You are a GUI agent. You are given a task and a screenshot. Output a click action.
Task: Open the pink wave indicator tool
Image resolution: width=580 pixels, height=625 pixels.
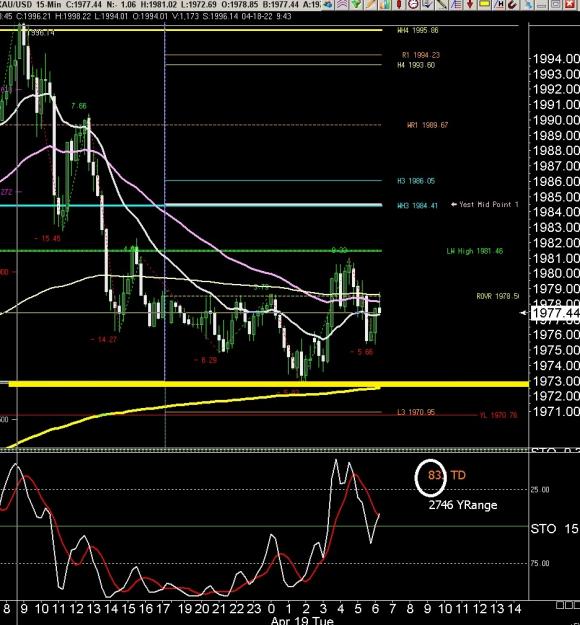(x=342, y=4)
